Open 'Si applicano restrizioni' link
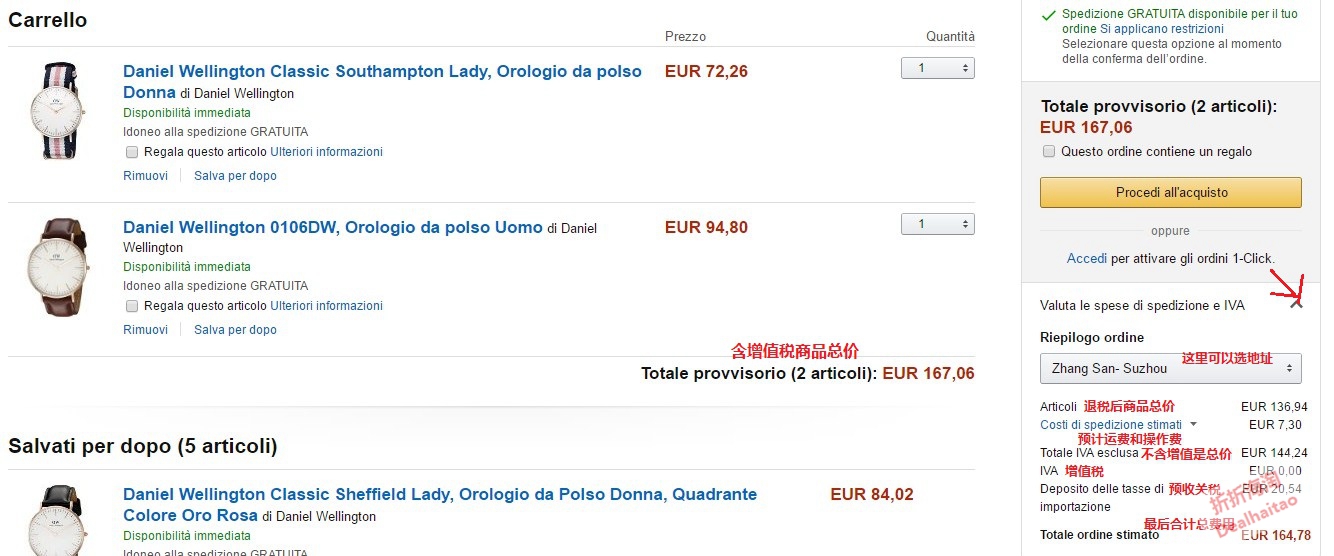Image resolution: width=1334 pixels, height=556 pixels. [1154, 29]
